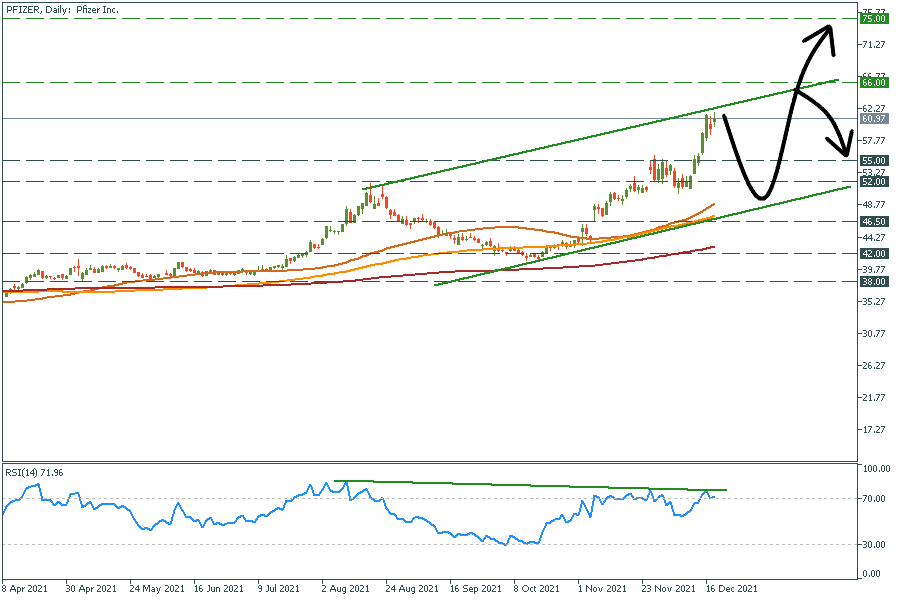This screenshot has width=900, height=600.
Task: Click the 42.00 price level label
Action: [x=874, y=254]
